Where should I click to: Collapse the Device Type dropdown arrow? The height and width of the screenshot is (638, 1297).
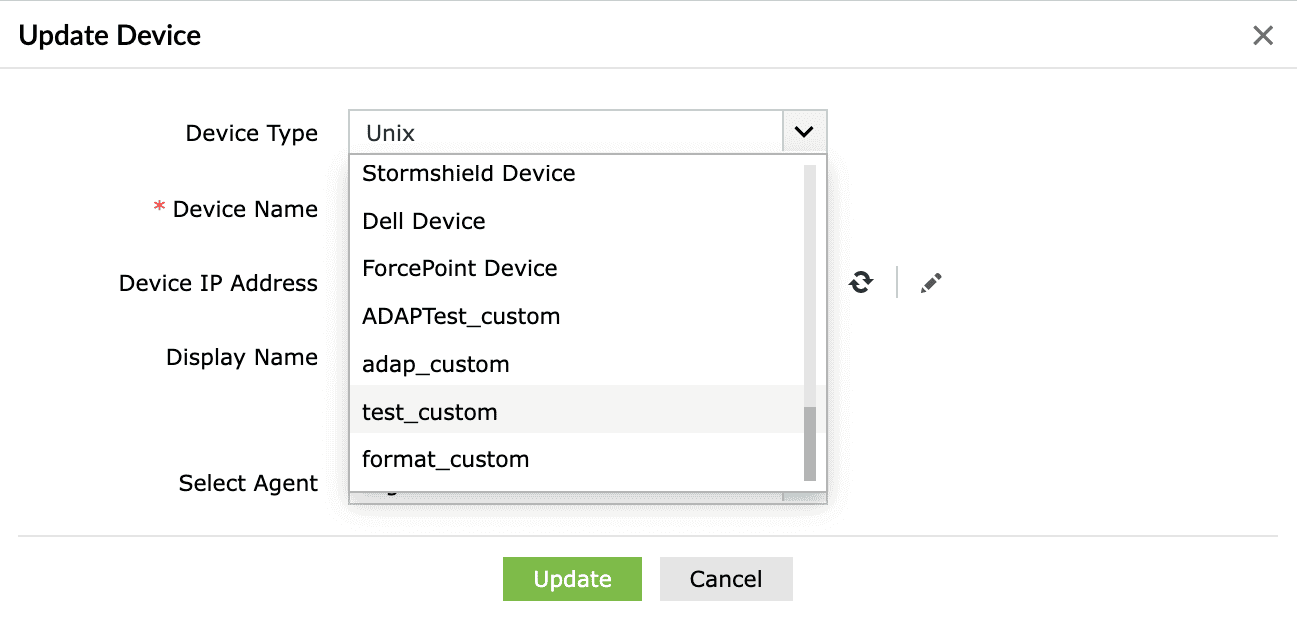[804, 132]
